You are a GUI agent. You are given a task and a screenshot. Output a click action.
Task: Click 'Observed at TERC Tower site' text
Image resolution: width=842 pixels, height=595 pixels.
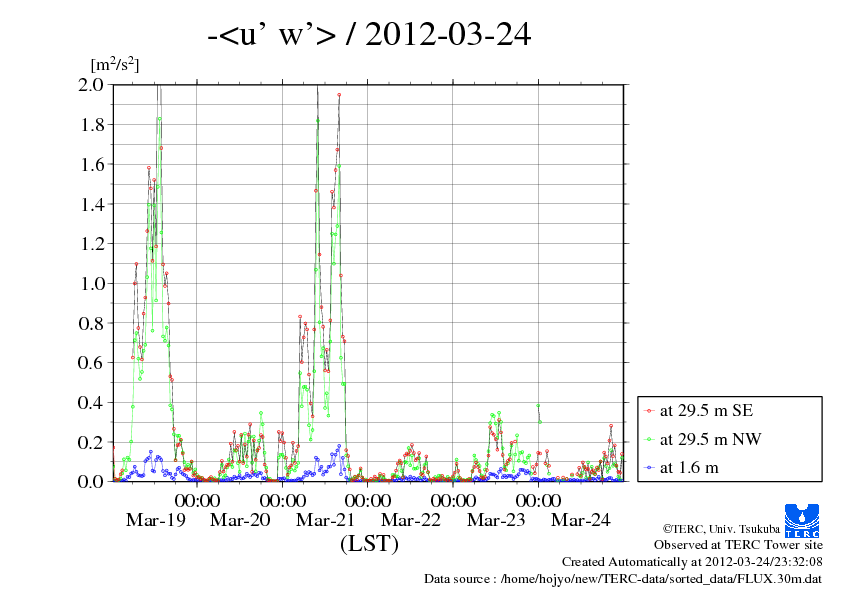pyautogui.click(x=738, y=545)
